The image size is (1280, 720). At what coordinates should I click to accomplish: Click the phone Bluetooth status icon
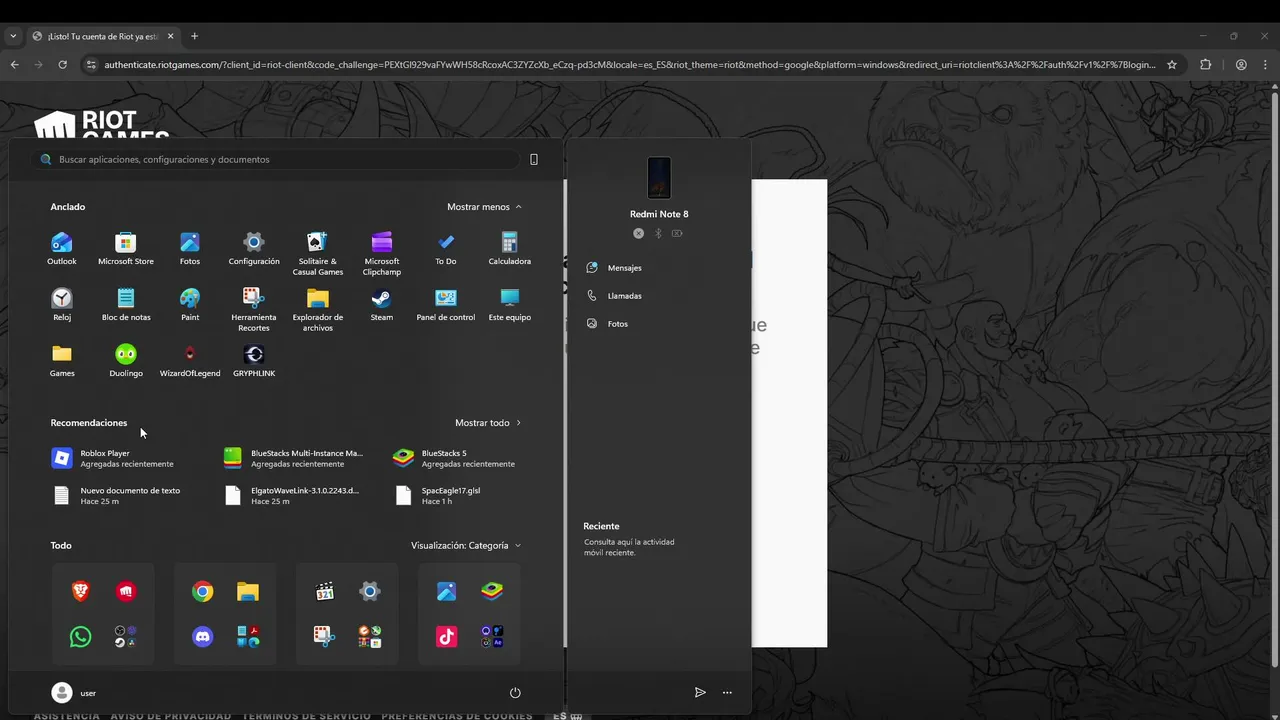tap(658, 233)
